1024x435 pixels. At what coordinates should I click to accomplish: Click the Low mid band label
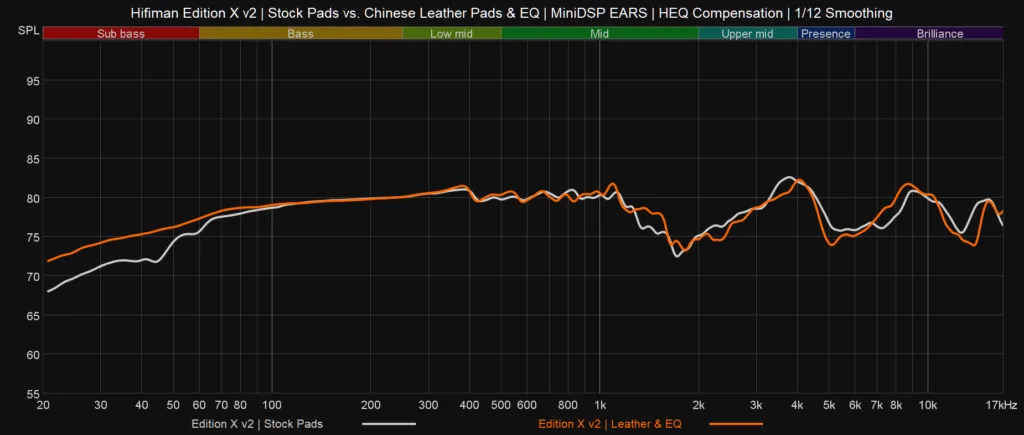[451, 34]
